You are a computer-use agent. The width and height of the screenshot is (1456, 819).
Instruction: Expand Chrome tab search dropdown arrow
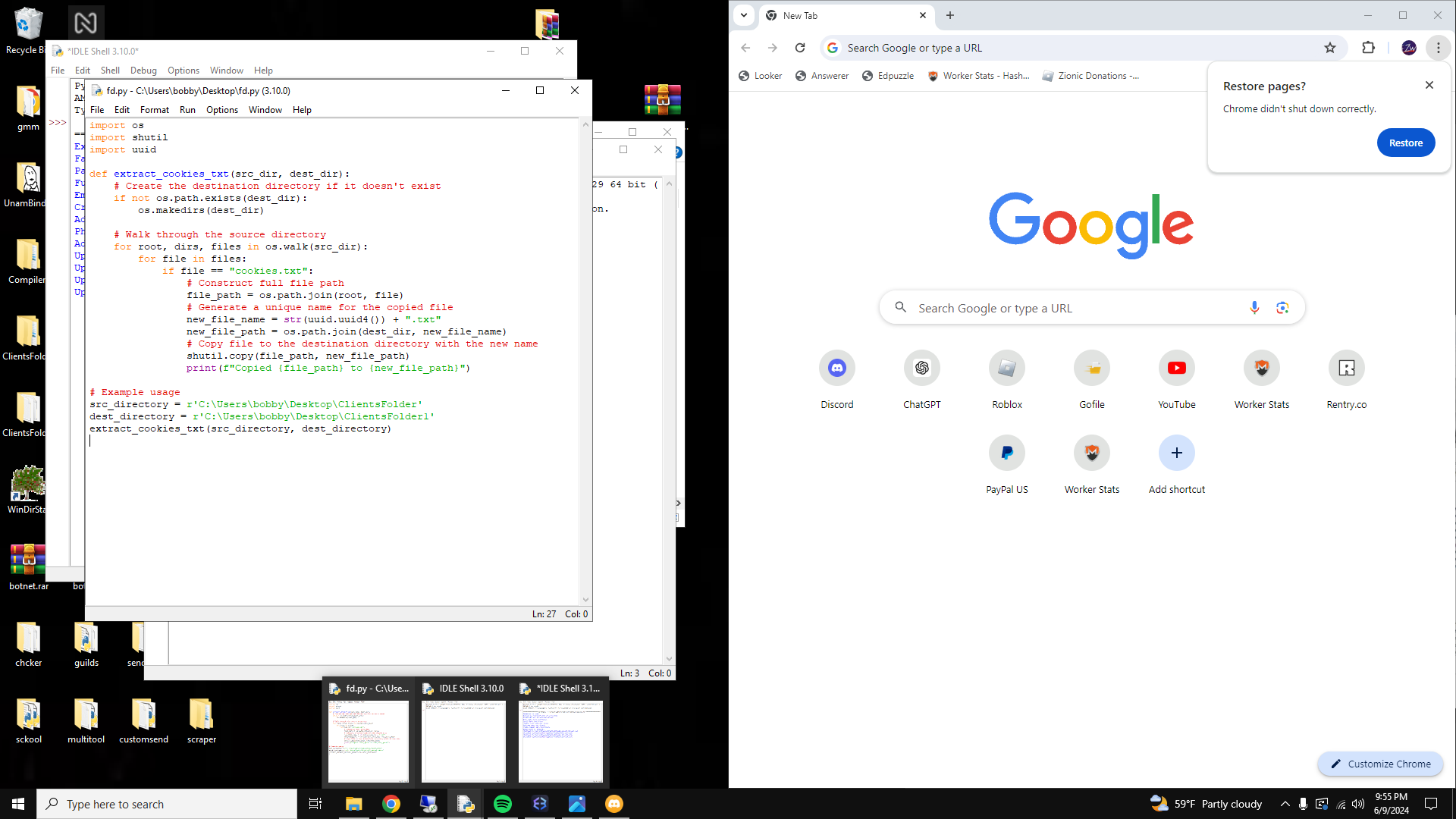[x=744, y=15]
